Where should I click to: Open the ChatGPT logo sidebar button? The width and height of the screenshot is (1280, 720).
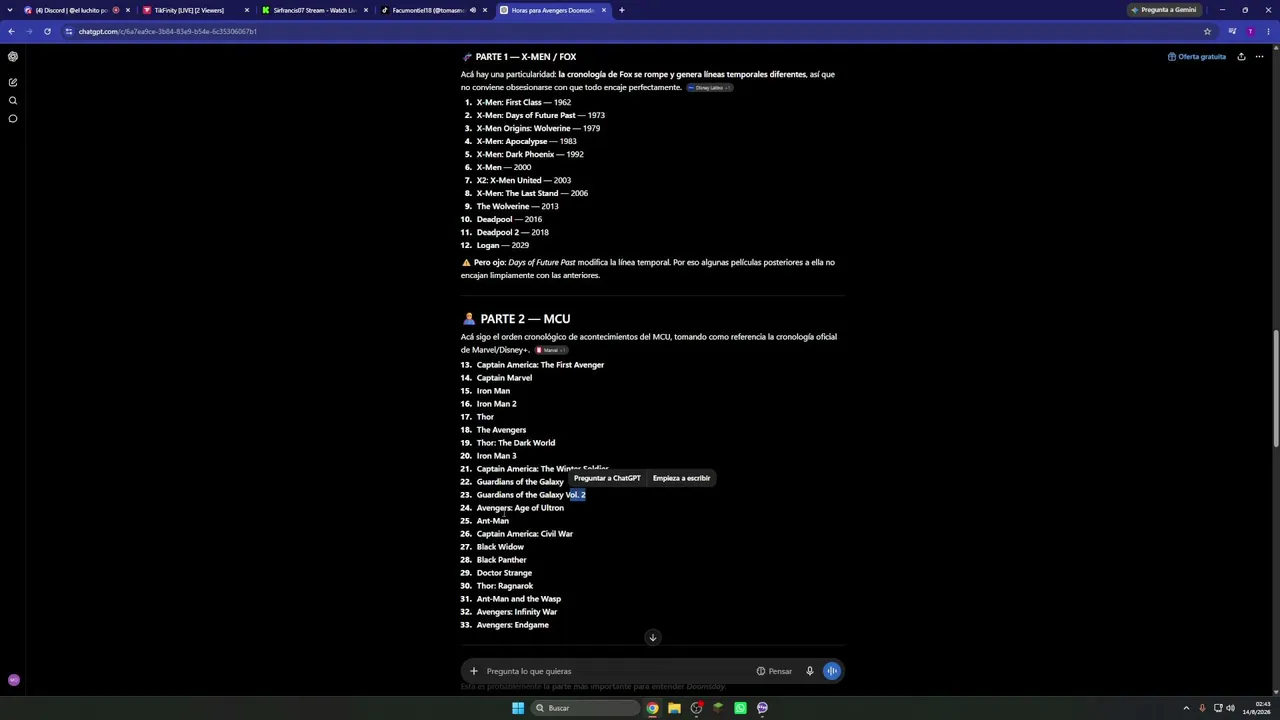(13, 57)
